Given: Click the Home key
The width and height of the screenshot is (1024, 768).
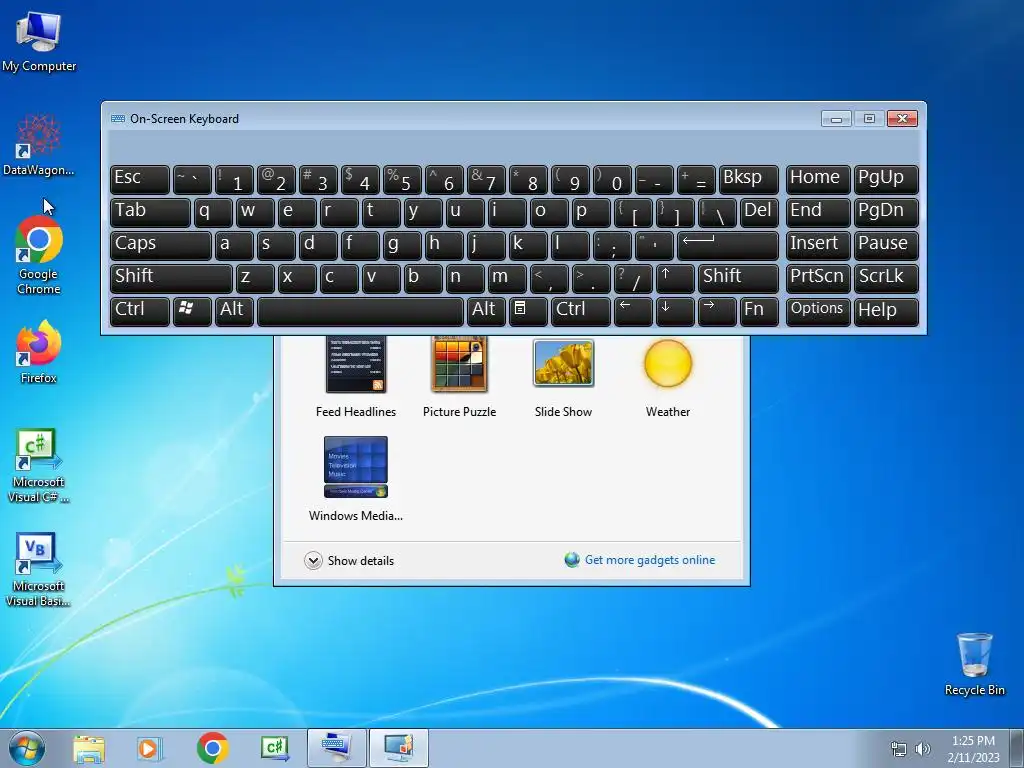Looking at the screenshot, I should click(818, 179).
